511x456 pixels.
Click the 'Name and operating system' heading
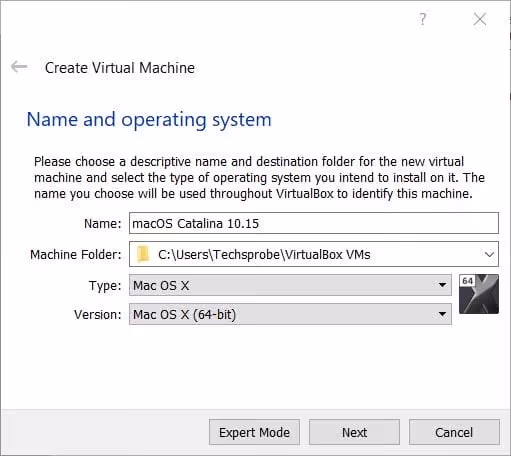click(149, 120)
